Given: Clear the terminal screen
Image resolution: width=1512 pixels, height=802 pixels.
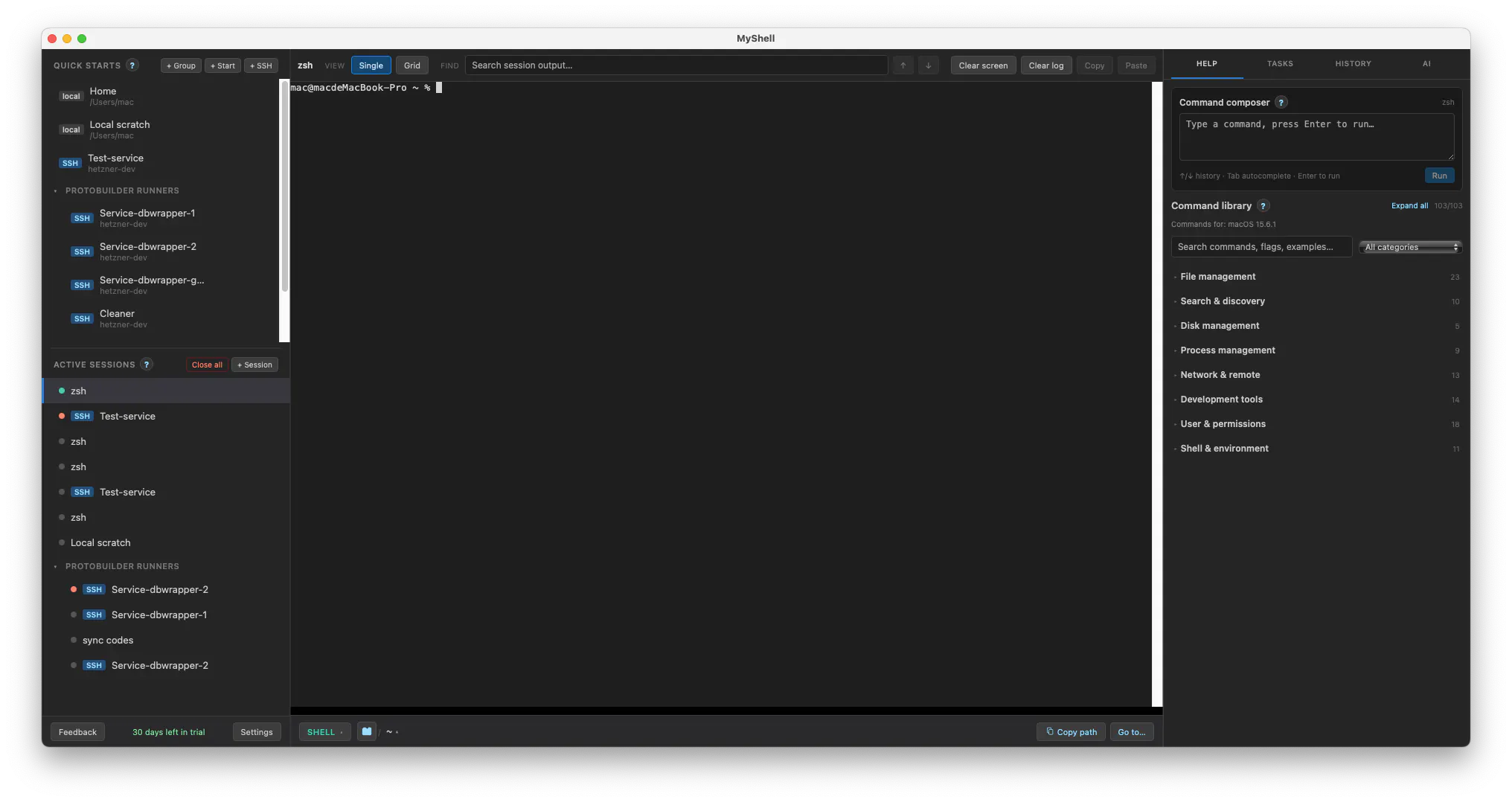Looking at the screenshot, I should coord(983,65).
